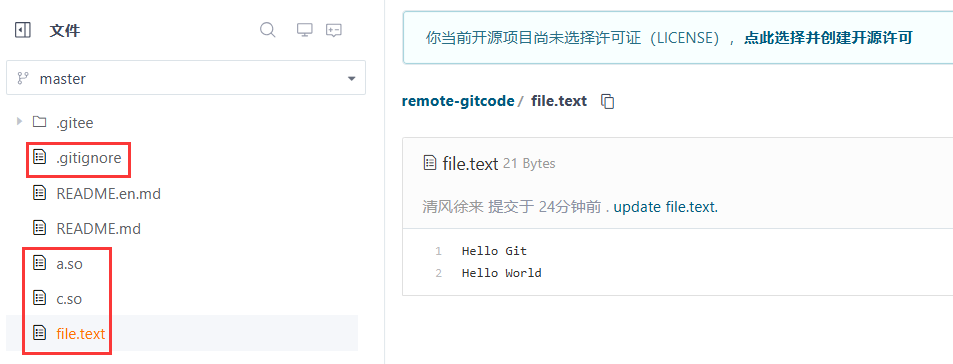953x364 pixels.
Task: Open file search magnifier icon
Action: tap(267, 30)
